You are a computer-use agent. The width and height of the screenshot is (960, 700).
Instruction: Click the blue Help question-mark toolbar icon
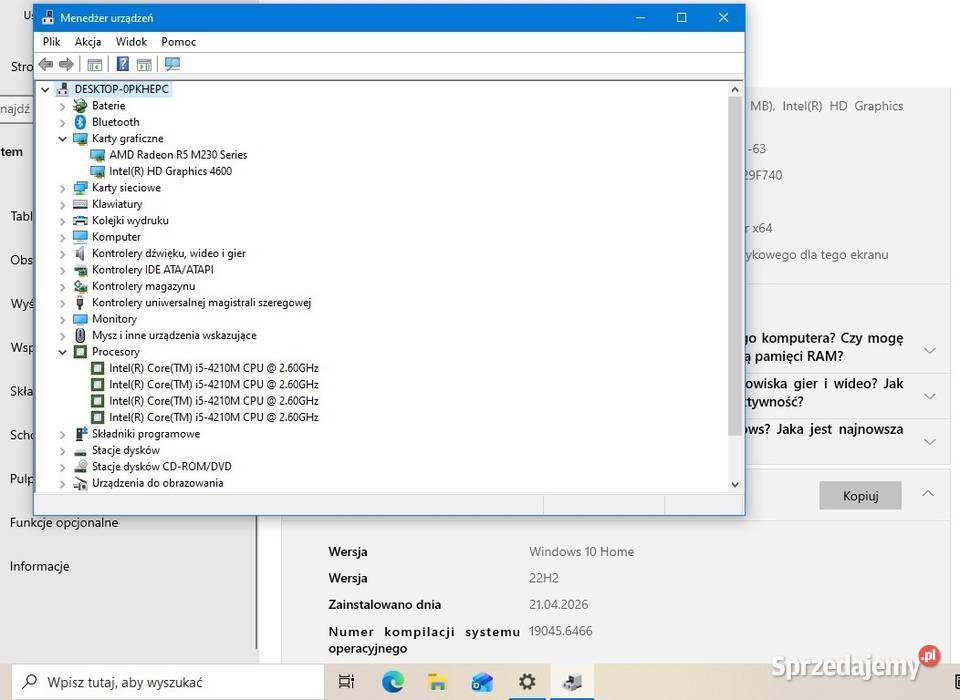pyautogui.click(x=122, y=64)
